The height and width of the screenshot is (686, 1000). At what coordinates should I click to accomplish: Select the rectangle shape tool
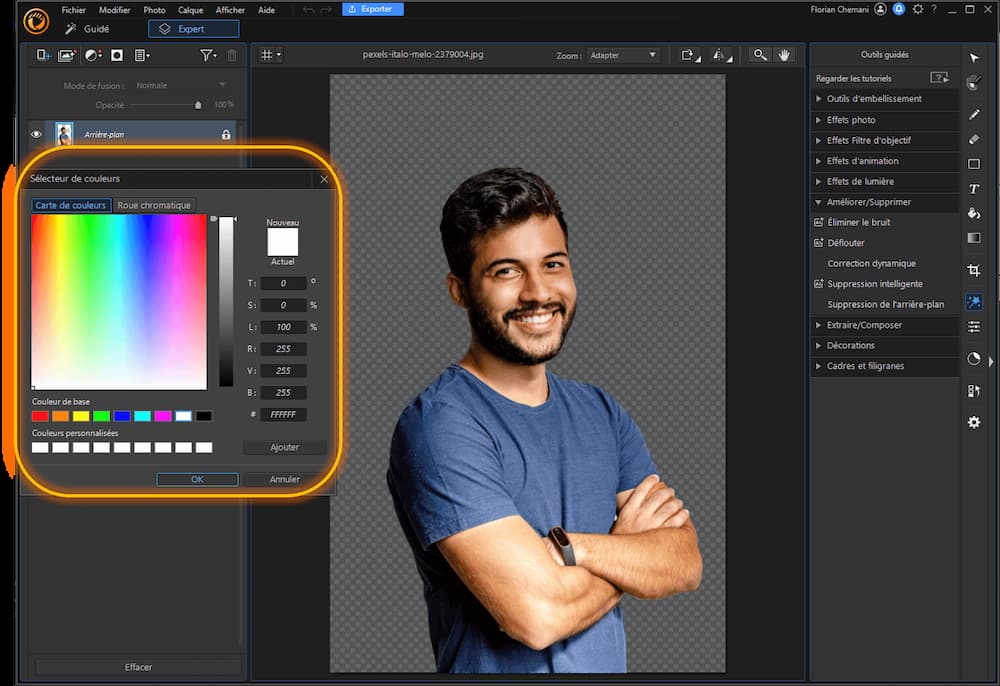[x=974, y=164]
